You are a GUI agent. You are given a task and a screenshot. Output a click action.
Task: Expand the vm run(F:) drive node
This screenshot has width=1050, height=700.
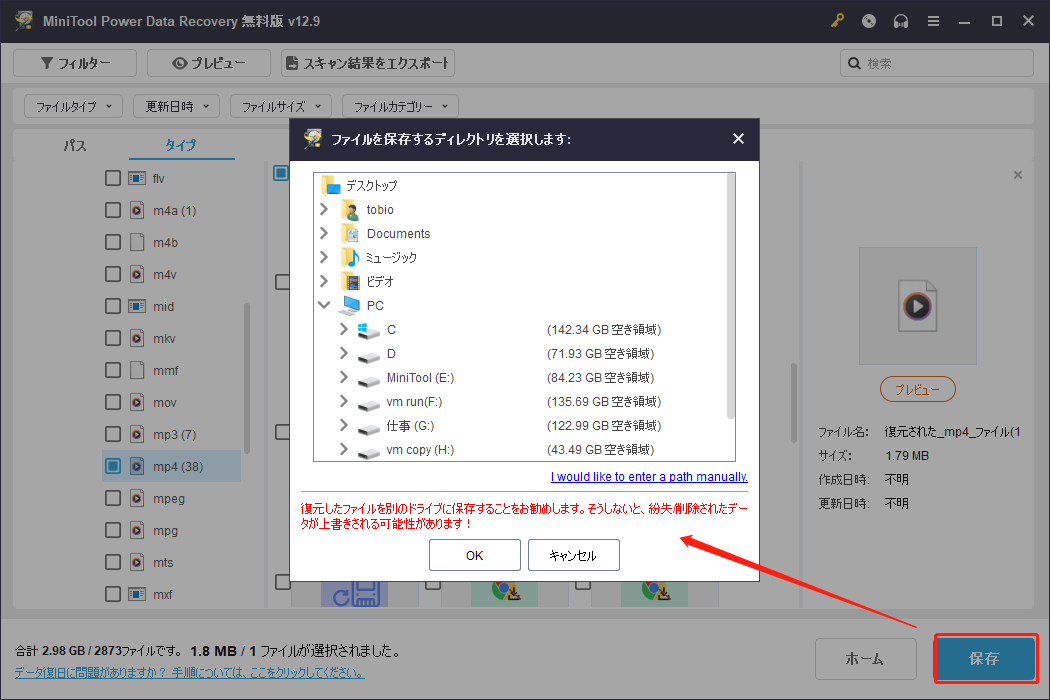344,401
